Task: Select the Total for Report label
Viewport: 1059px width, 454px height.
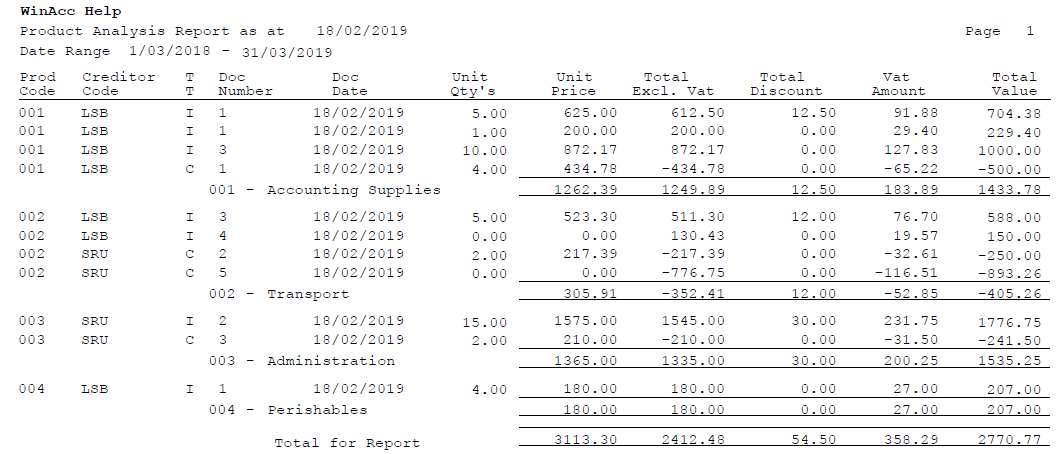Action: click(347, 443)
